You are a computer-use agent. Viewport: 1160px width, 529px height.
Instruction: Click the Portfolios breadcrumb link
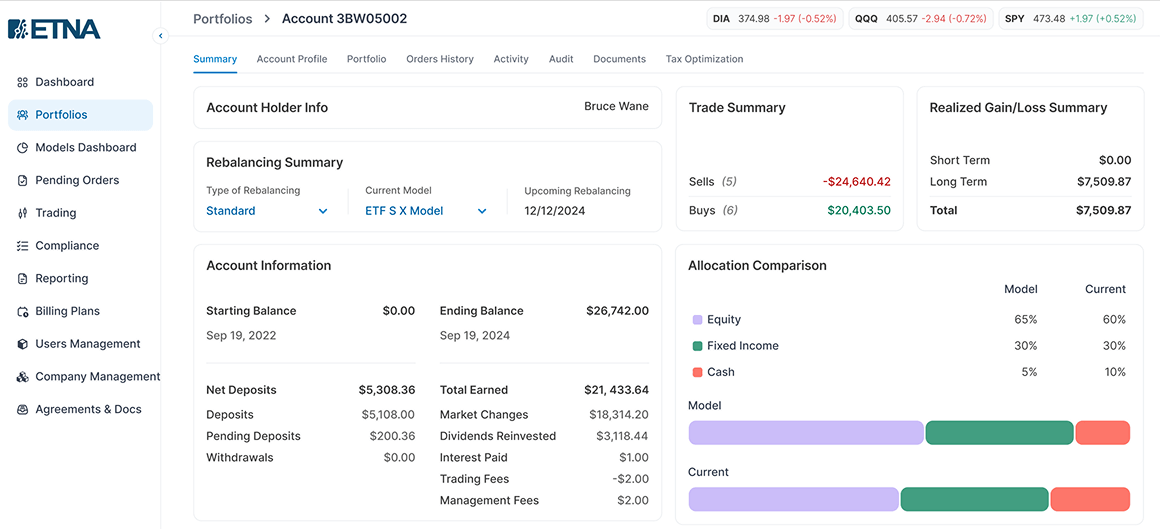223,18
